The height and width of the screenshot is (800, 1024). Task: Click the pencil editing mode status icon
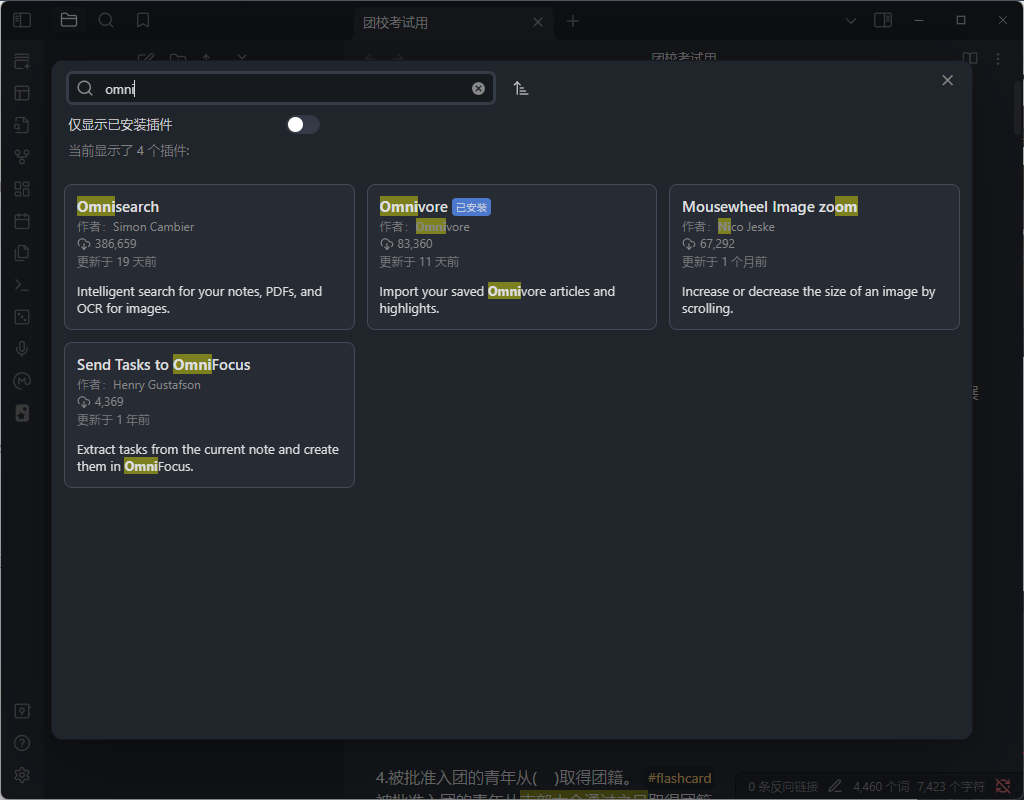coord(835,786)
